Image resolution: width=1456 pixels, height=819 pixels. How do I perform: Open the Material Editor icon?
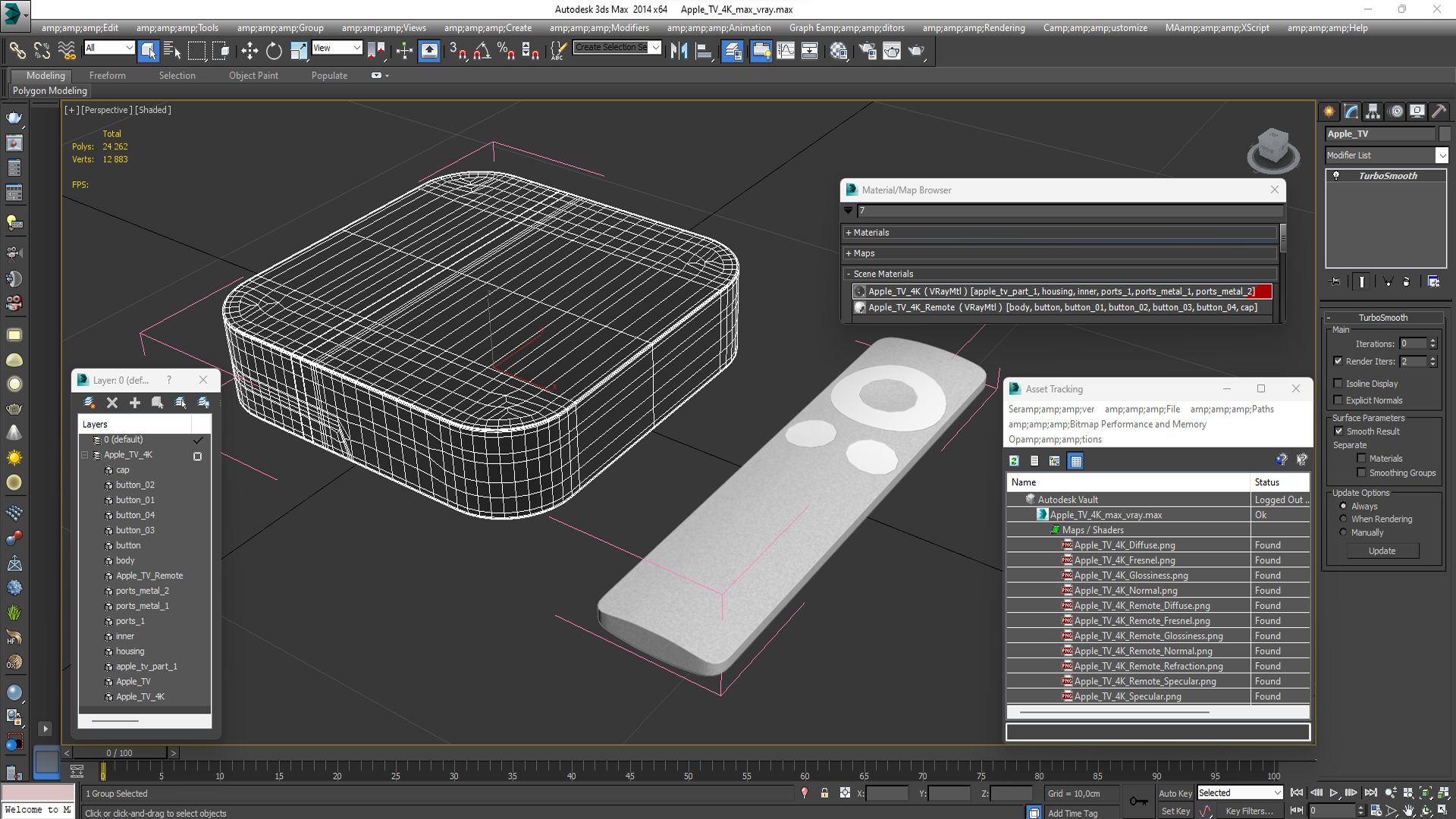click(839, 51)
